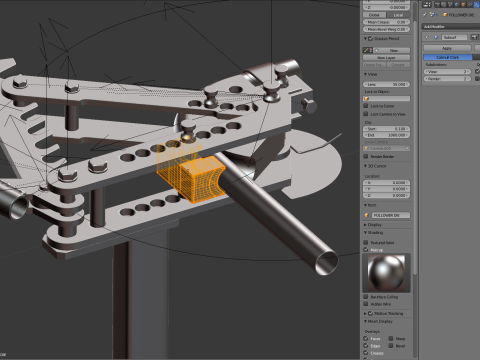
Task: Select the Local transform orientation button
Action: click(x=398, y=15)
